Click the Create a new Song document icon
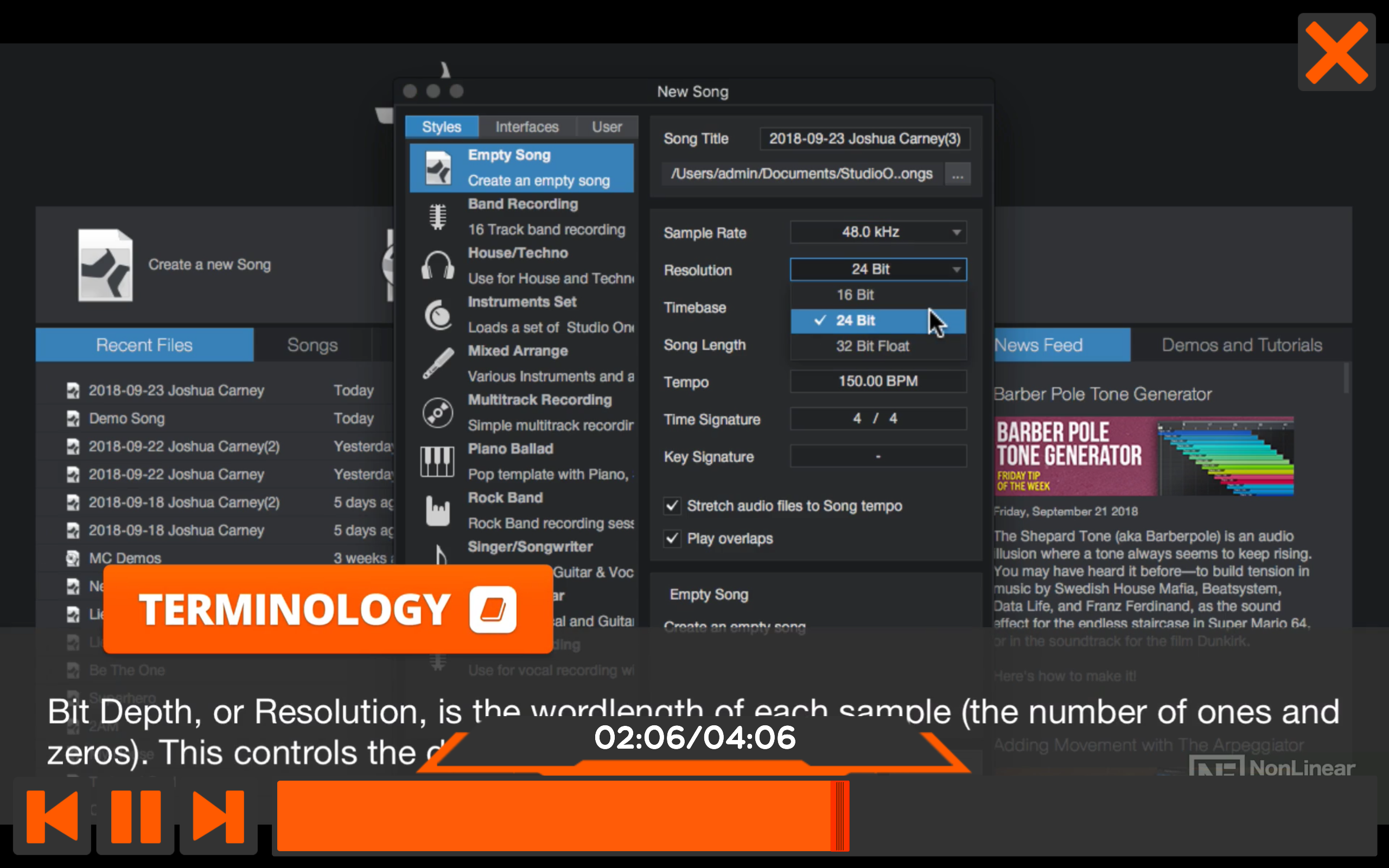Screen dimensions: 1389x868 (x=105, y=265)
